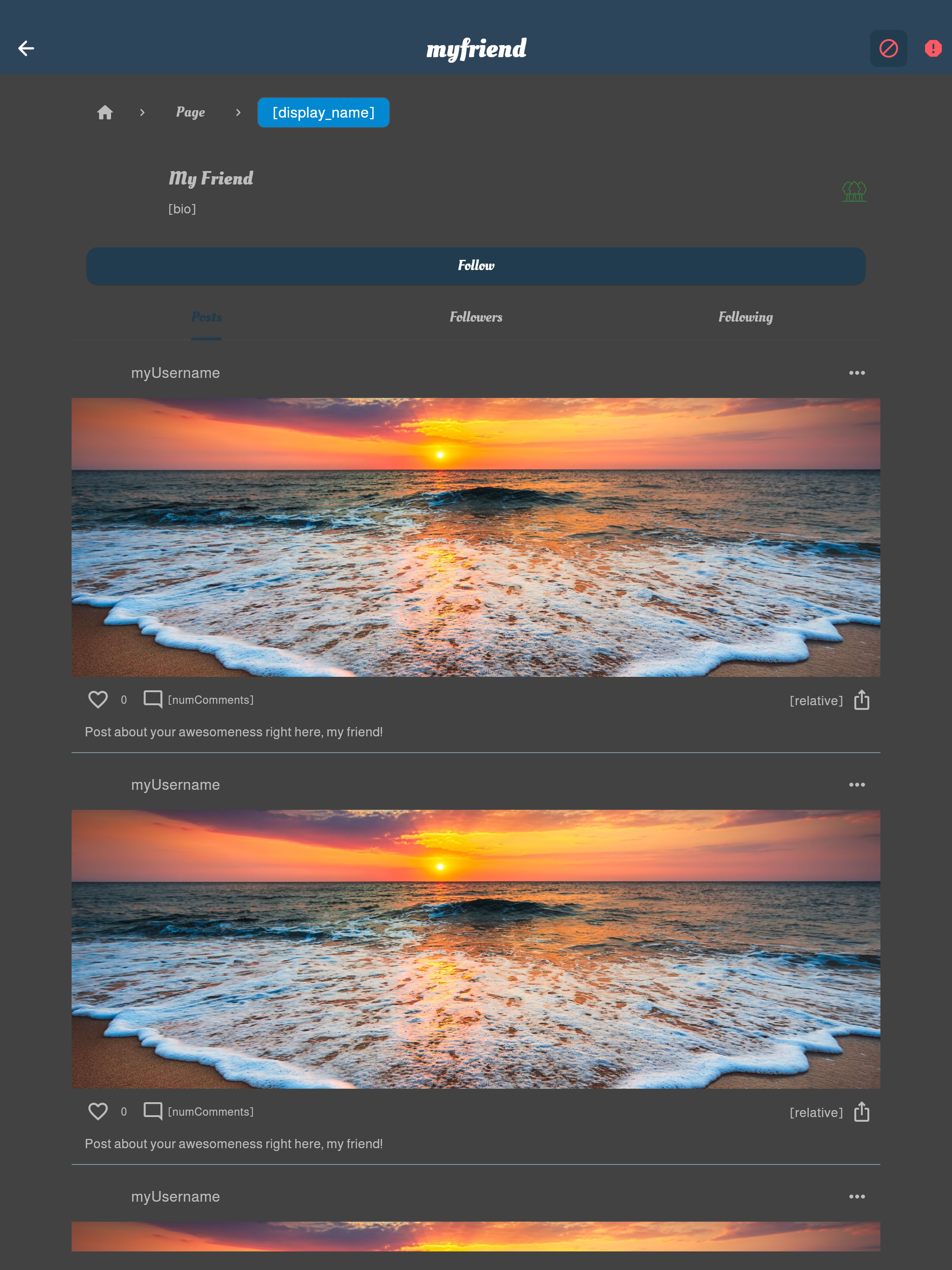
Task: Open the three-dot menu of the second post
Action: click(x=857, y=785)
